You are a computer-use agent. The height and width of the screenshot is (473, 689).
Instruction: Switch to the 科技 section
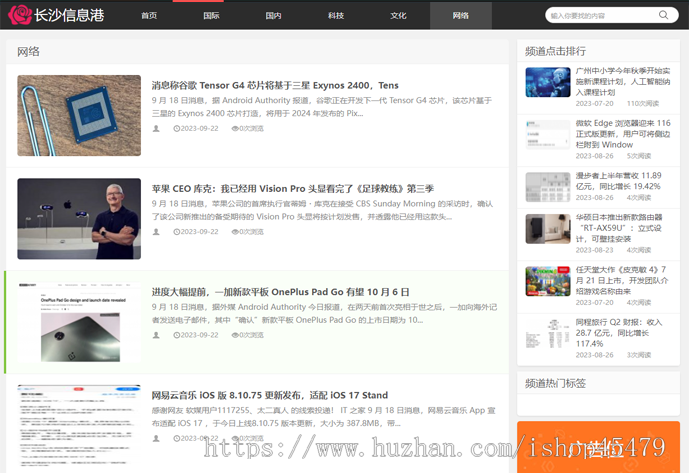point(336,16)
